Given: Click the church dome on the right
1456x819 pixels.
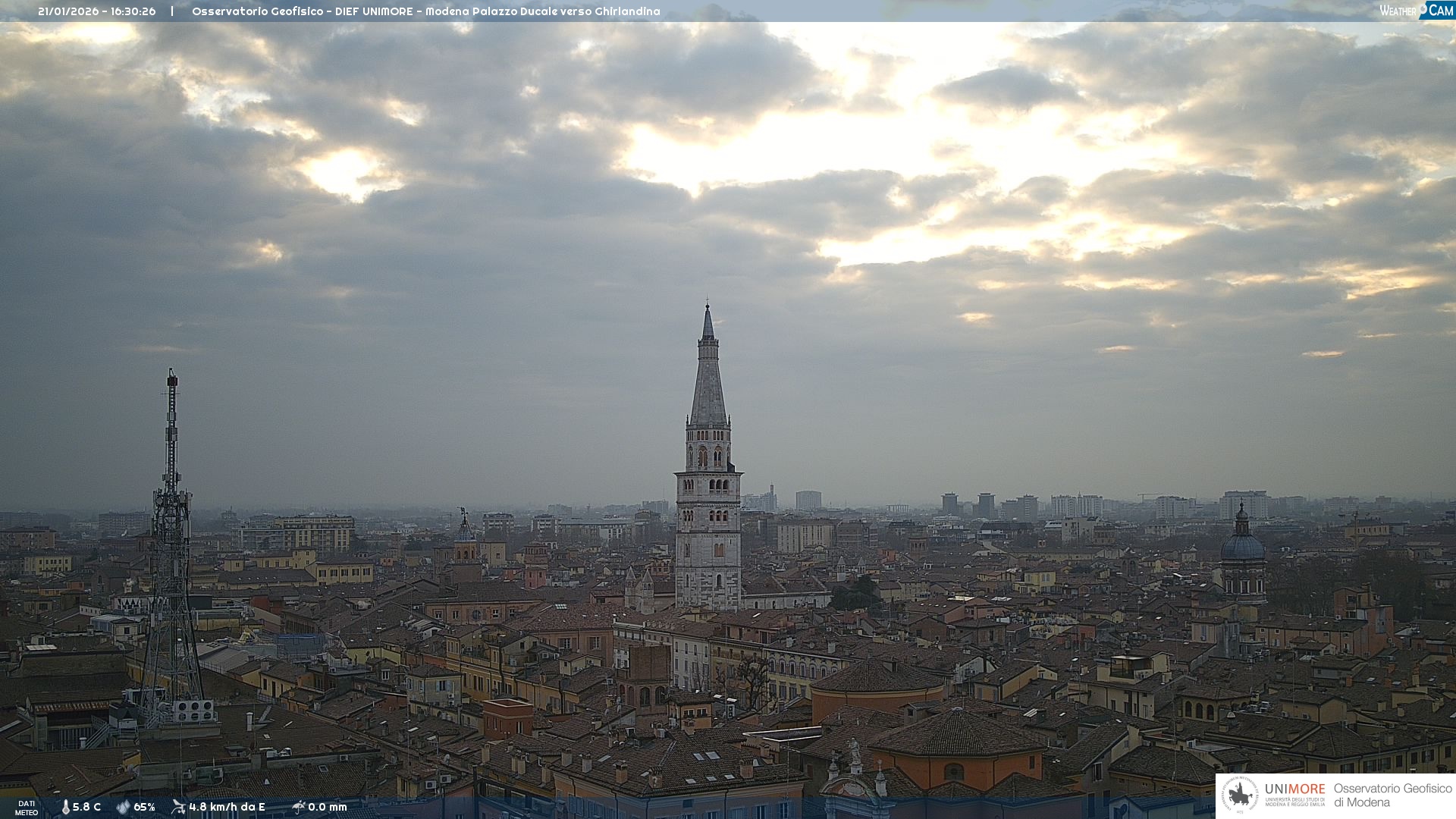Looking at the screenshot, I should point(1242,546).
